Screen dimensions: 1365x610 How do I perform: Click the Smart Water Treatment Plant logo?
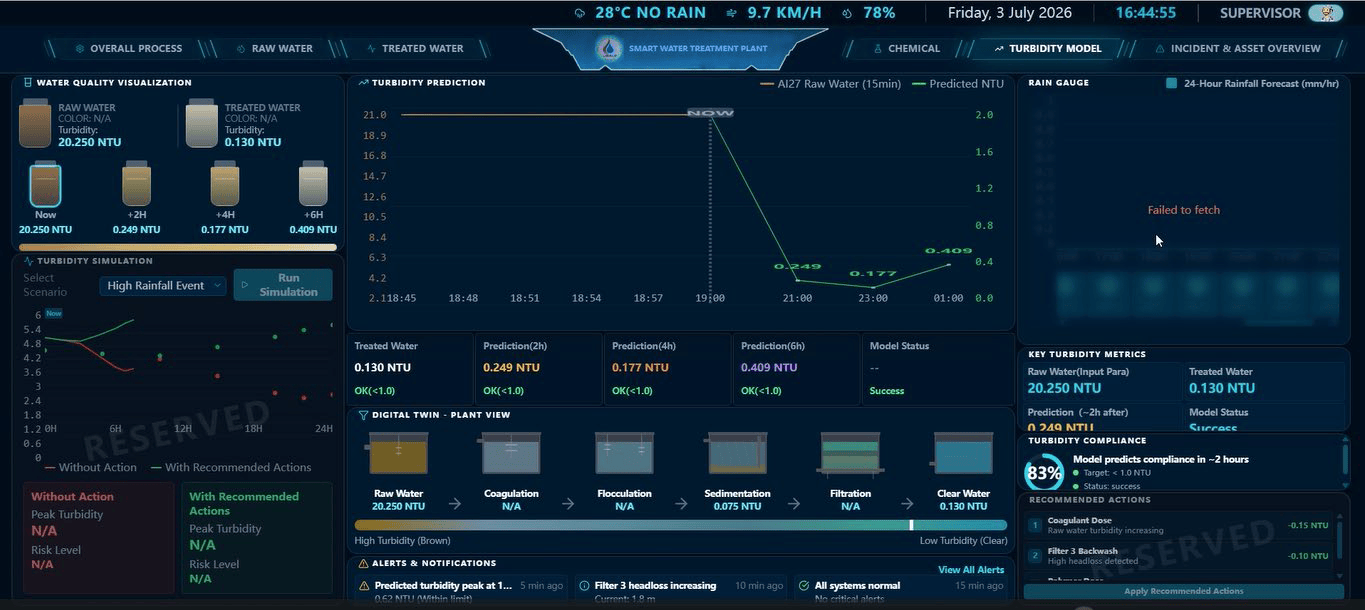(x=609, y=47)
